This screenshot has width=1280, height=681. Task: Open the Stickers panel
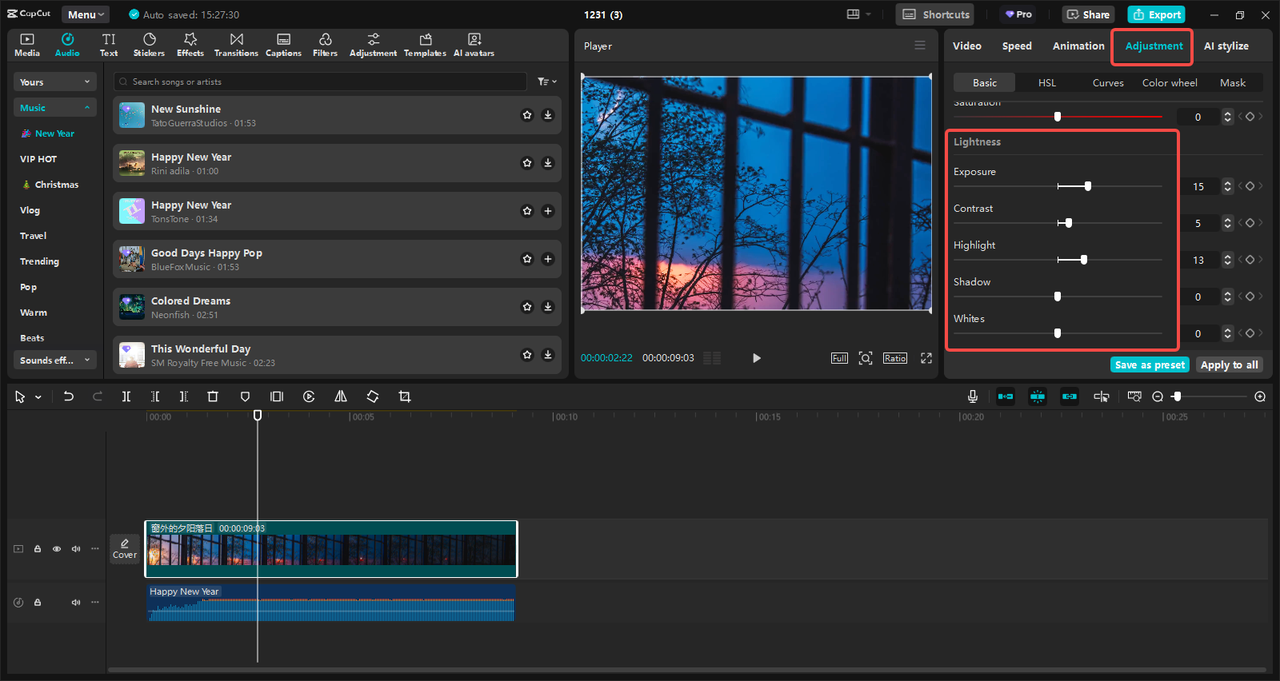(x=149, y=45)
